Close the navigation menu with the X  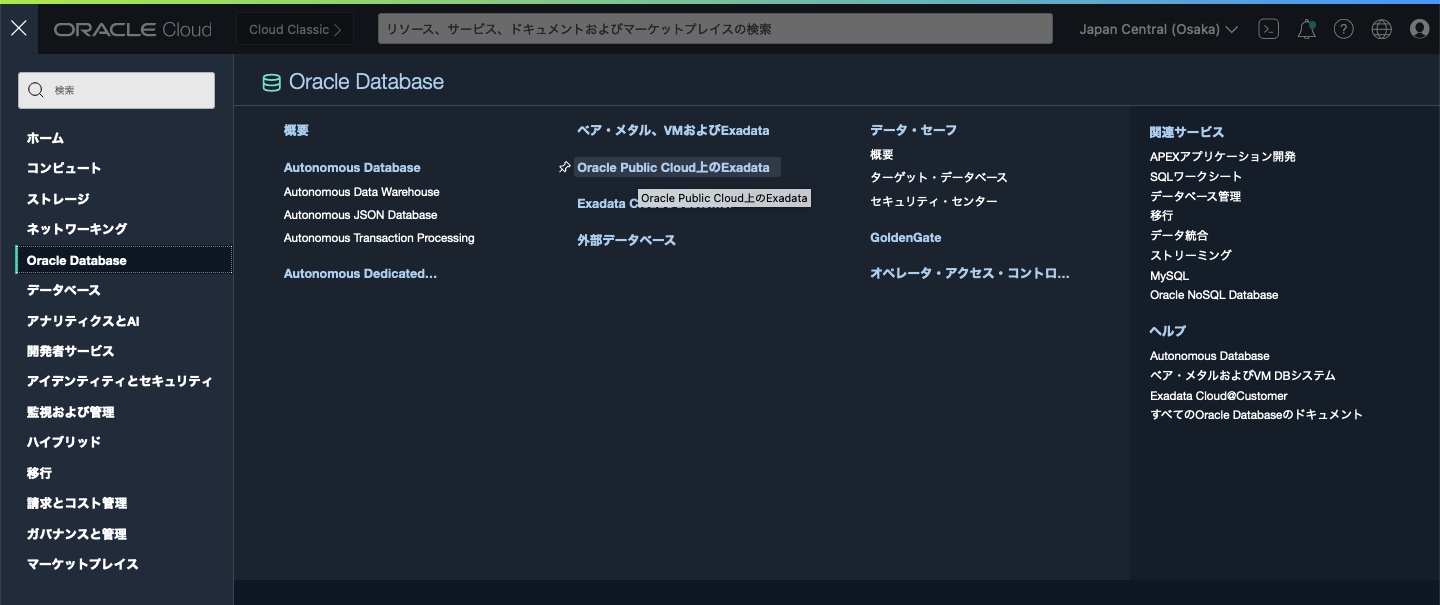pyautogui.click(x=18, y=27)
